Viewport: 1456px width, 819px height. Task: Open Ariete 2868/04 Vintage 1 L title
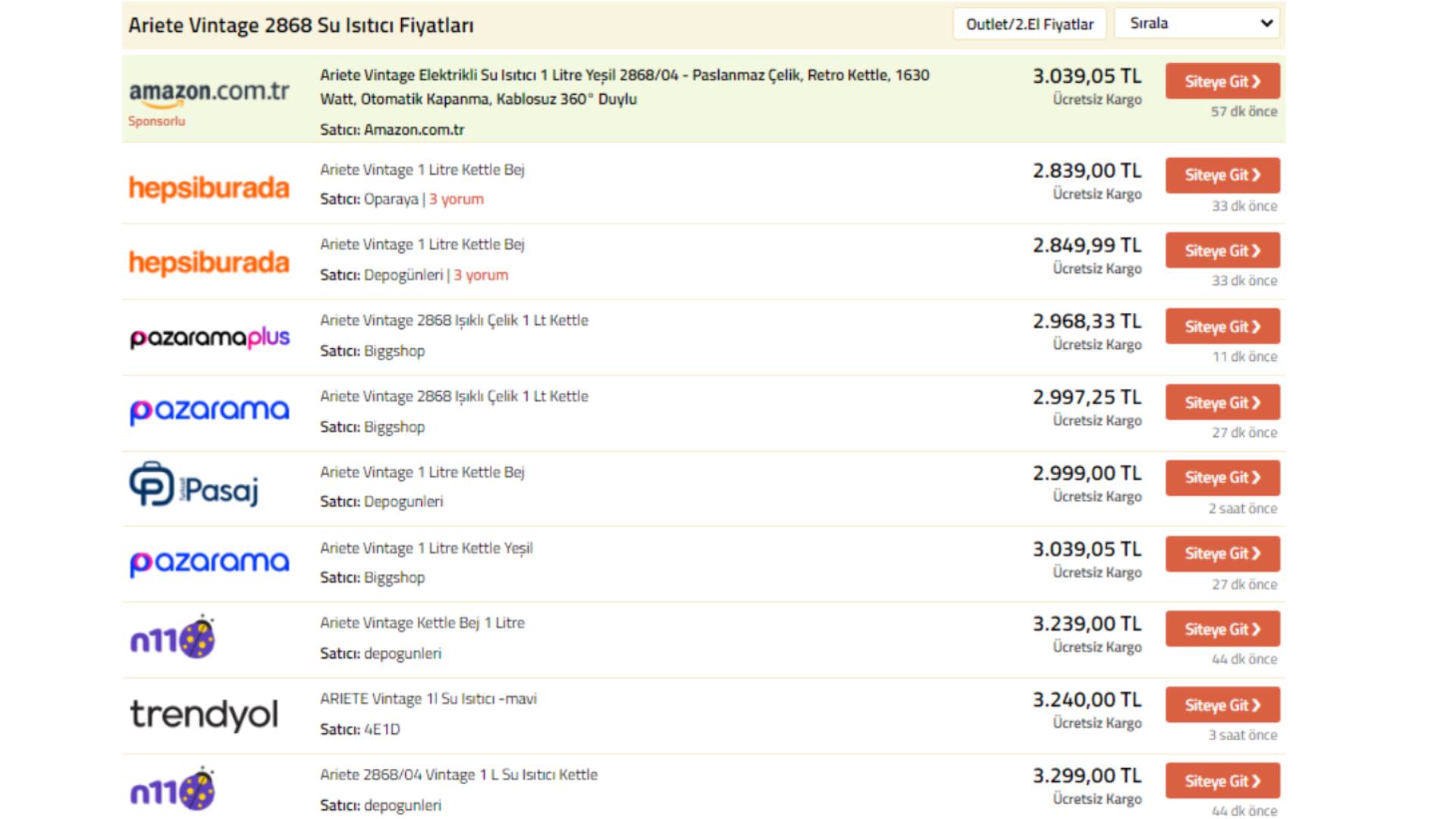[x=459, y=774]
